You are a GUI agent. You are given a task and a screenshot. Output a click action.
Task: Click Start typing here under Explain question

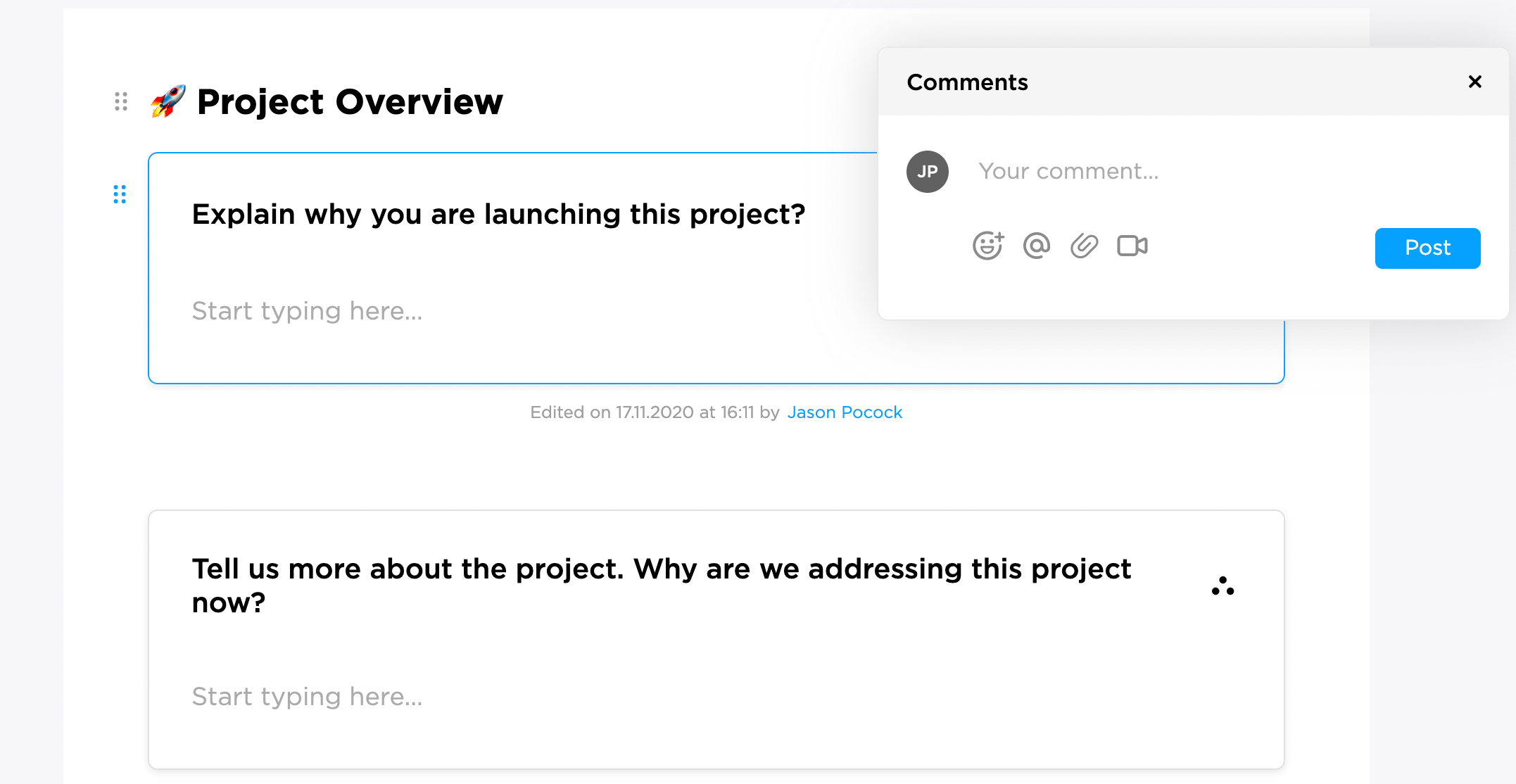[307, 311]
